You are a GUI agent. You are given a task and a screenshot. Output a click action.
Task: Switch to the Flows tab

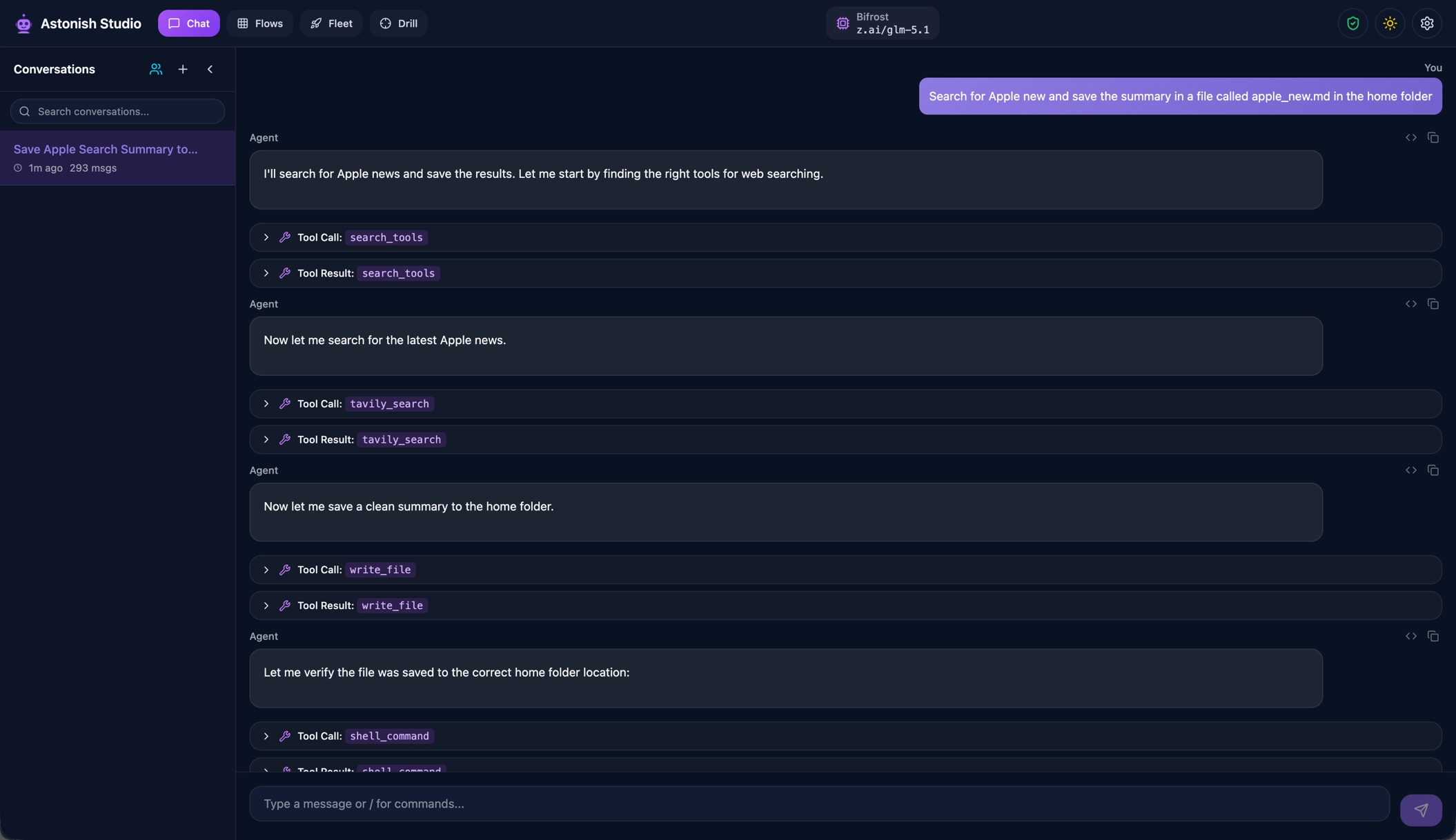260,23
